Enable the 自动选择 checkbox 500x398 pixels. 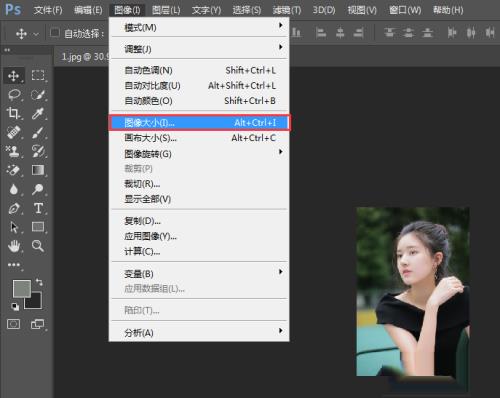pyautogui.click(x=55, y=33)
